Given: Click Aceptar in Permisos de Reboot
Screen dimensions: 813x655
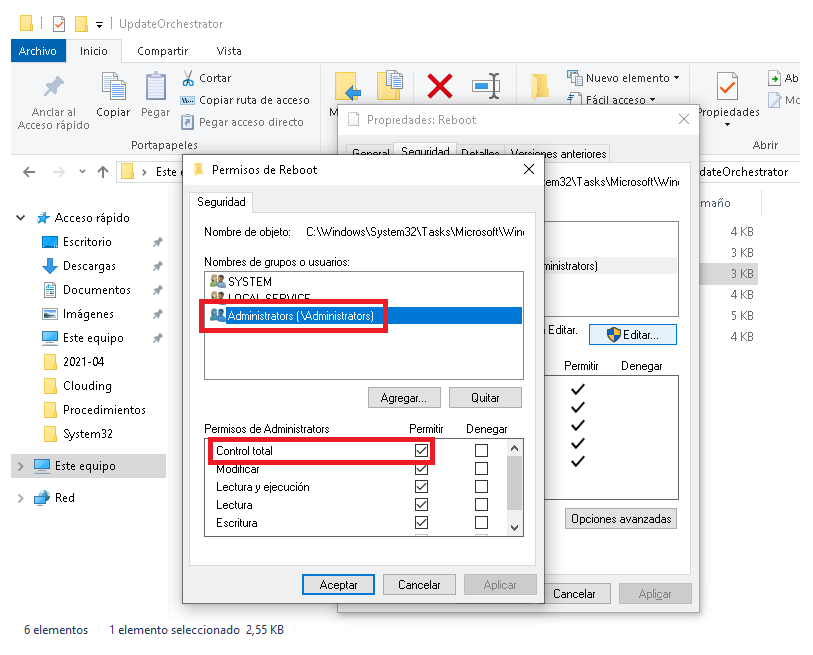Looking at the screenshot, I should click(x=339, y=585).
